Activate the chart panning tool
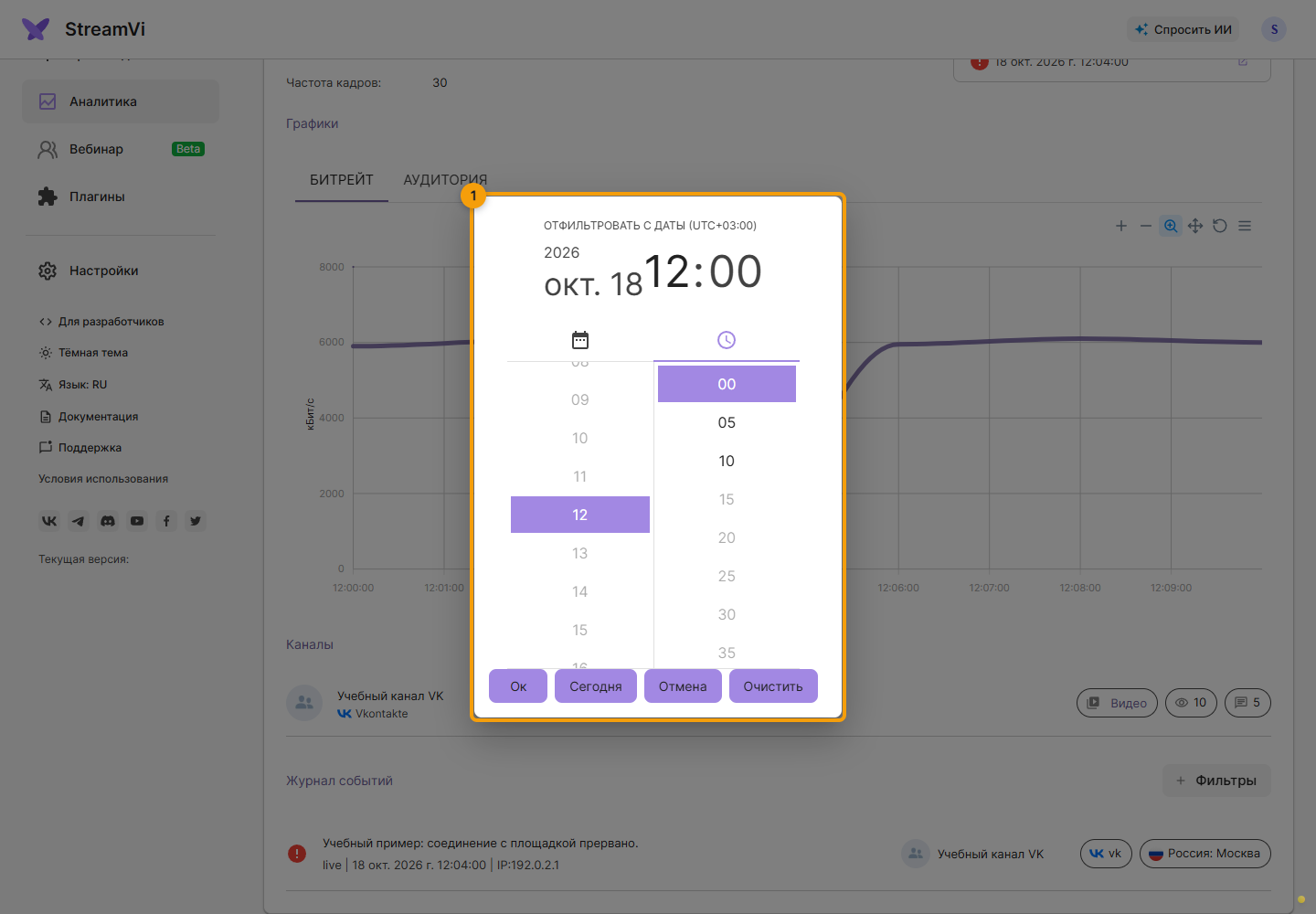Viewport: 1316px width, 914px height. tap(1195, 226)
